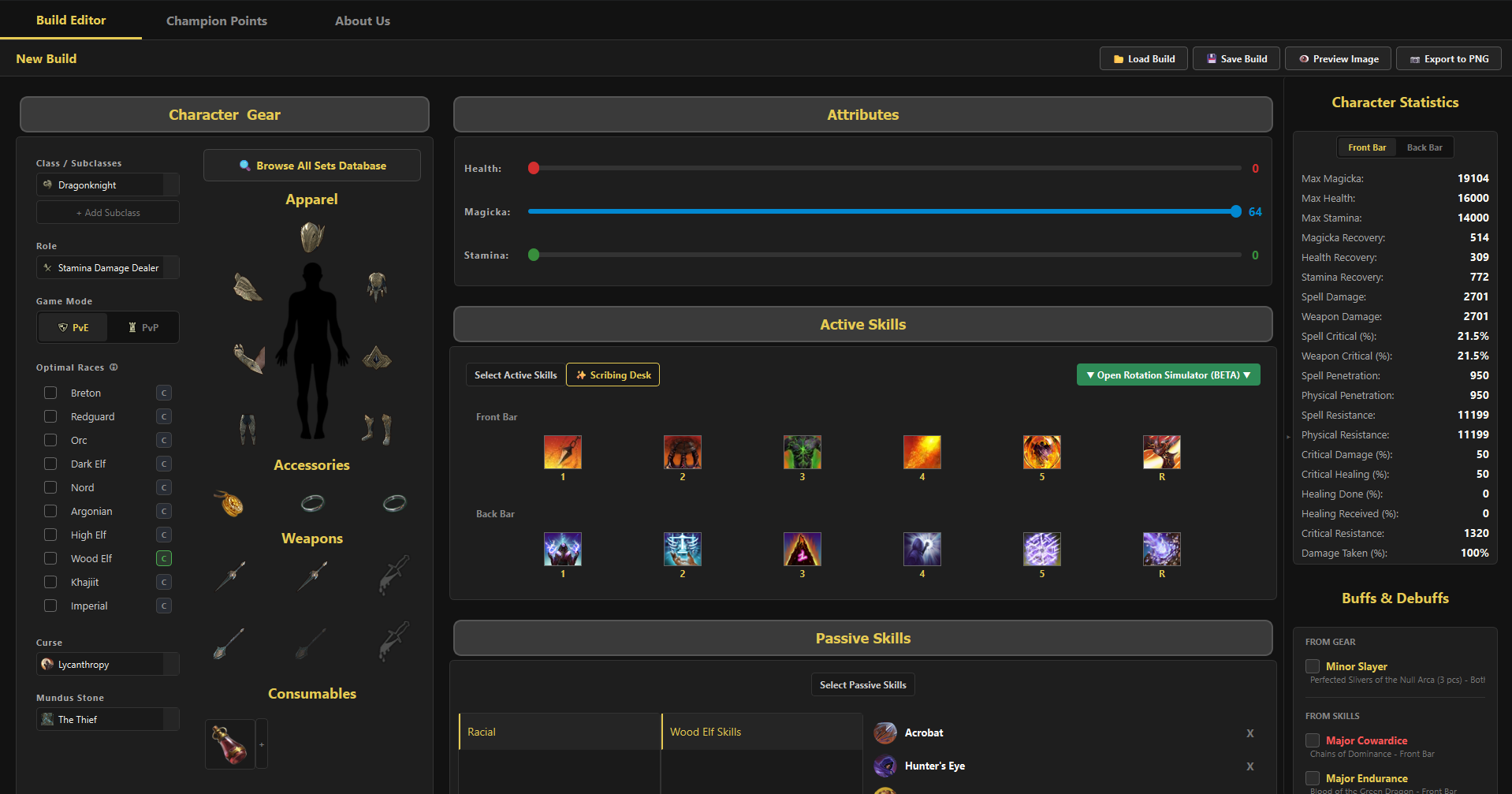The width and height of the screenshot is (1512, 794).
Task: Click front bar skill slot 3 icon
Action: click(803, 453)
